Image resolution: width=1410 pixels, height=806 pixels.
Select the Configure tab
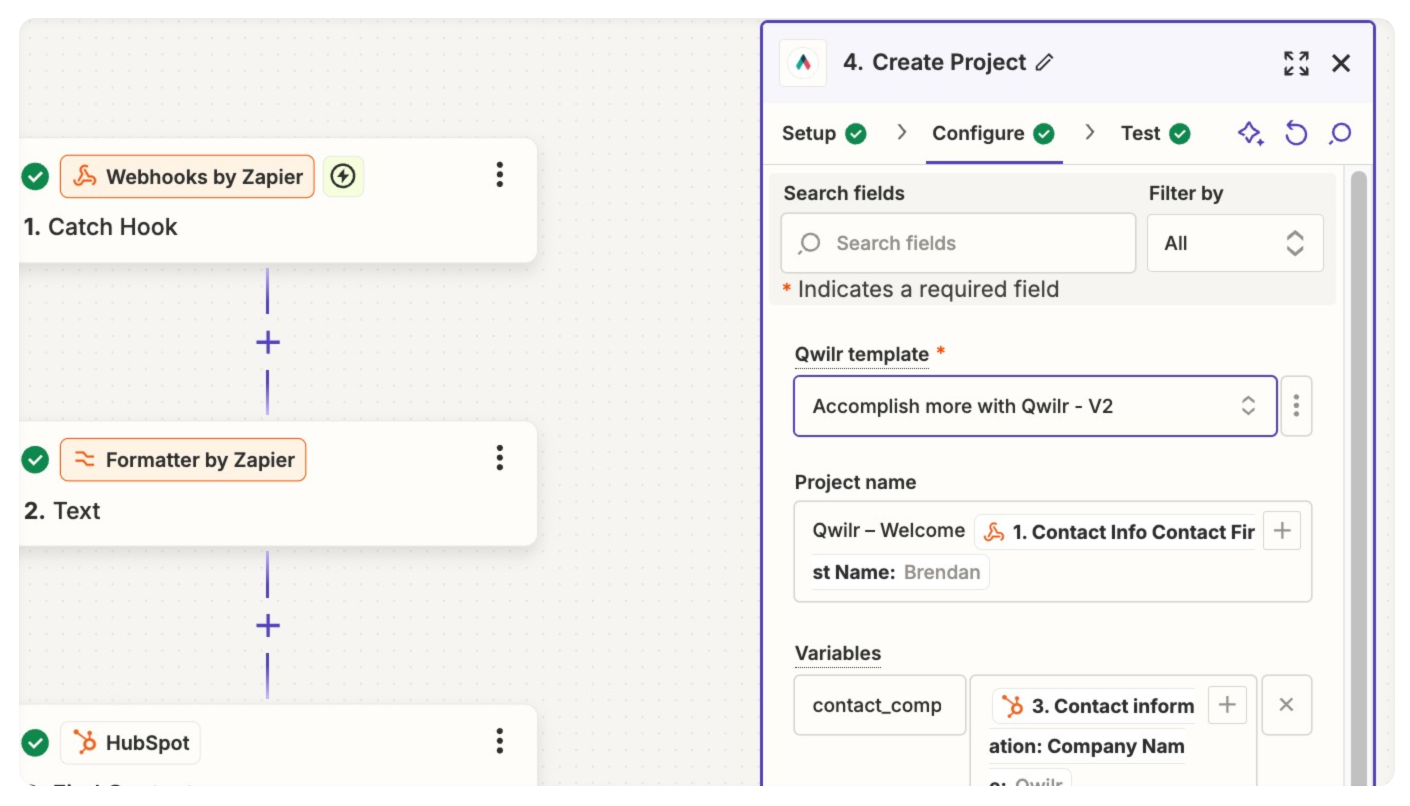992,134
